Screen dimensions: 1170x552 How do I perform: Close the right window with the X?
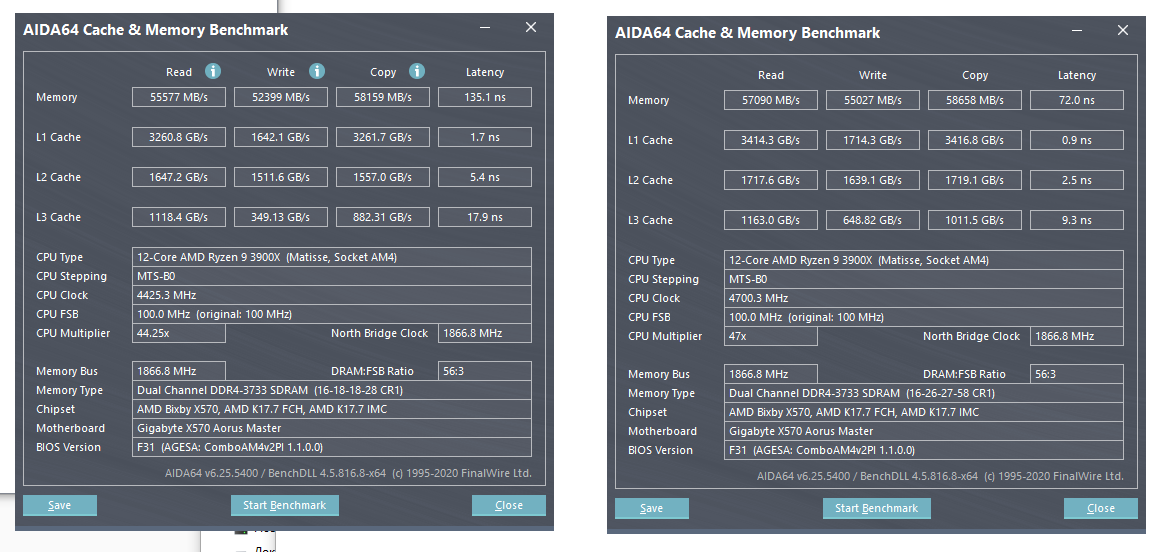coord(1122,31)
